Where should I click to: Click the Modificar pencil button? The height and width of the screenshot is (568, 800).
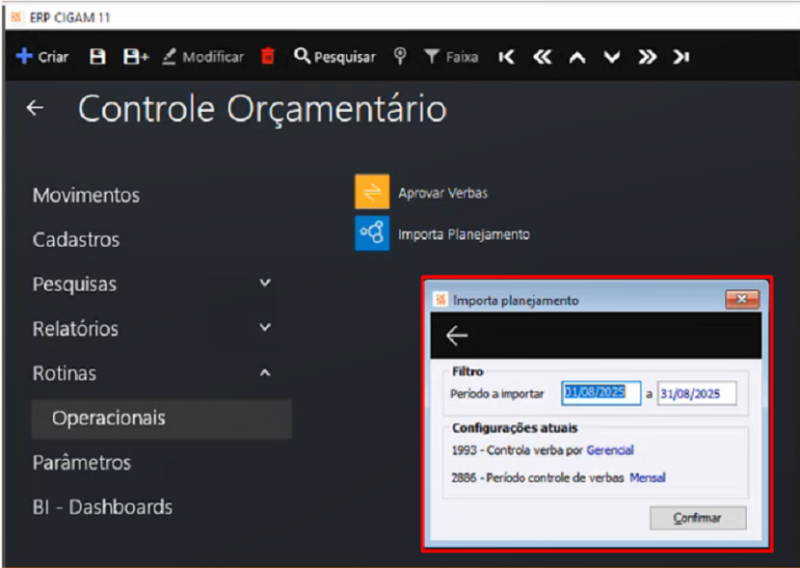203,57
